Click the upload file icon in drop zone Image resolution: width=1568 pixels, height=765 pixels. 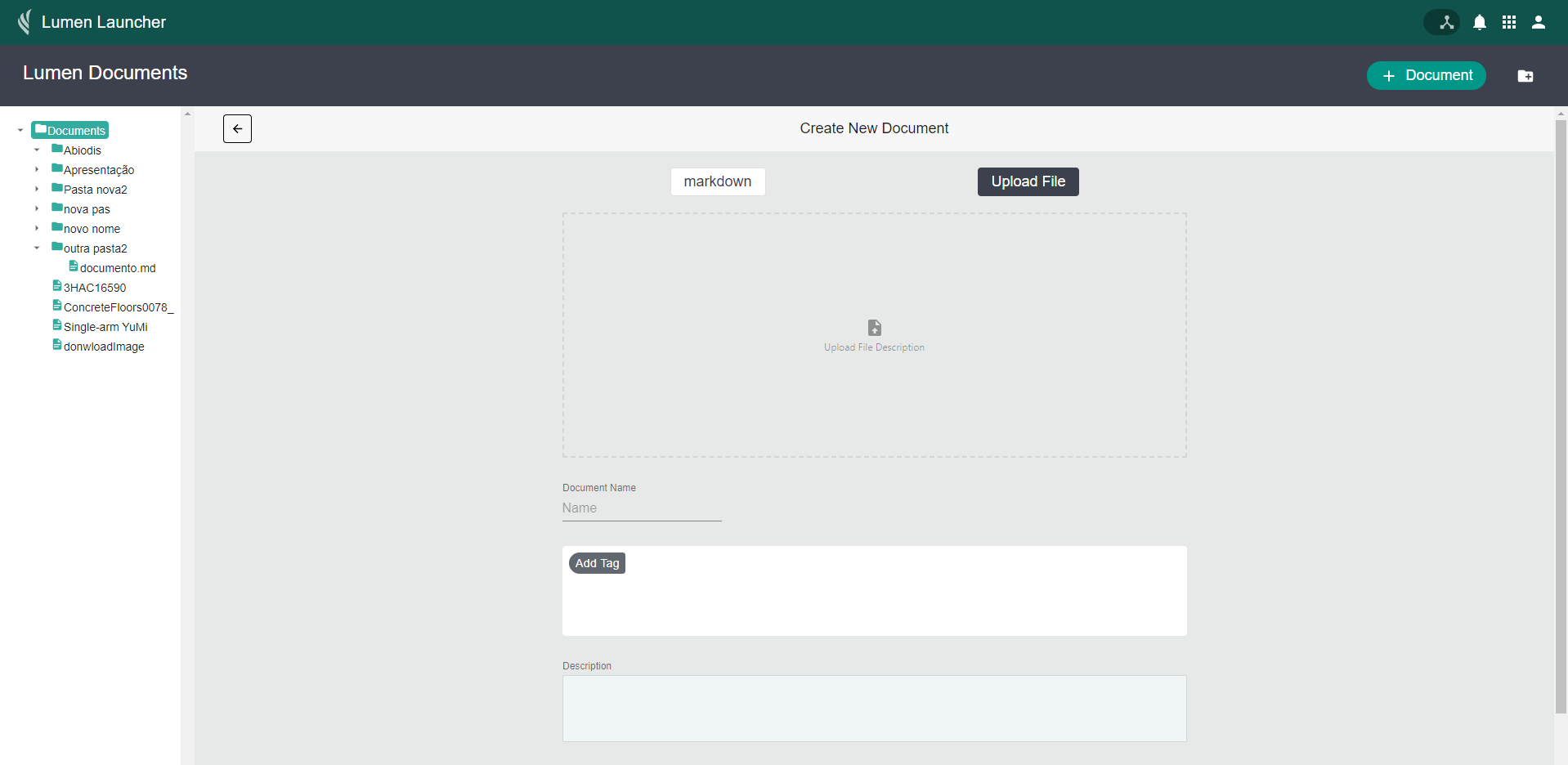(875, 328)
